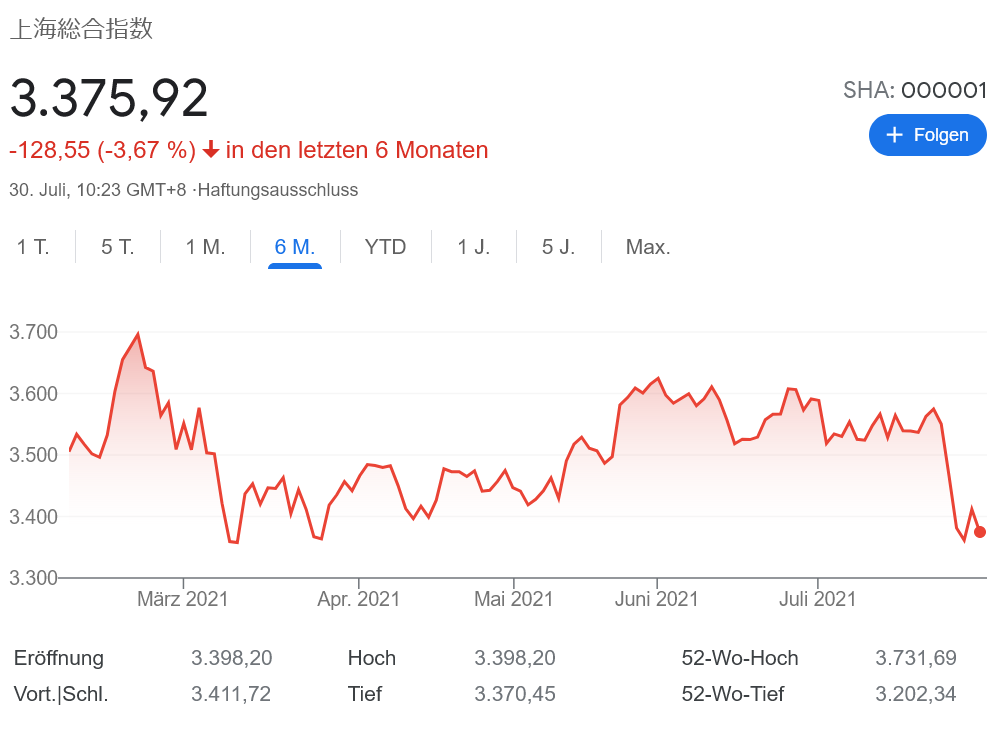The height and width of the screenshot is (732, 999).
Task: Show the Max. time range
Action: (648, 247)
